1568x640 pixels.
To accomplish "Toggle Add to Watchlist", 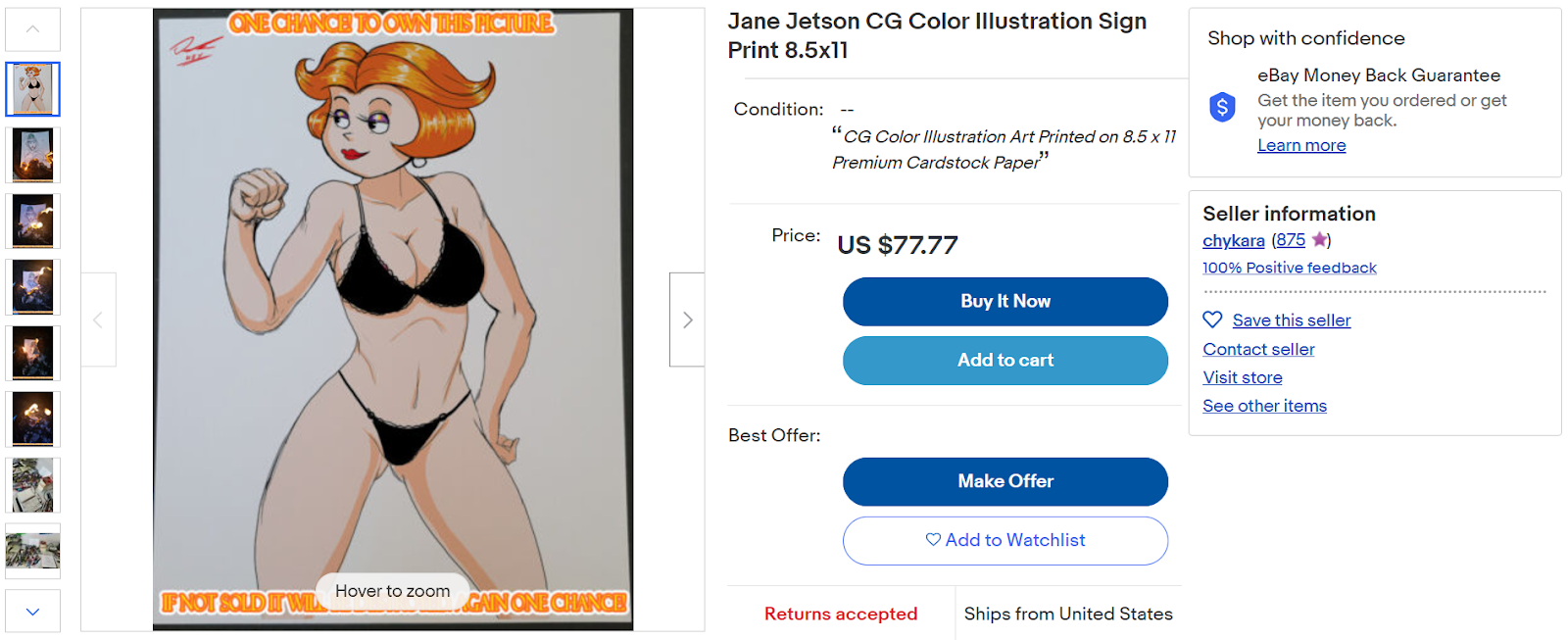I will (x=1004, y=540).
